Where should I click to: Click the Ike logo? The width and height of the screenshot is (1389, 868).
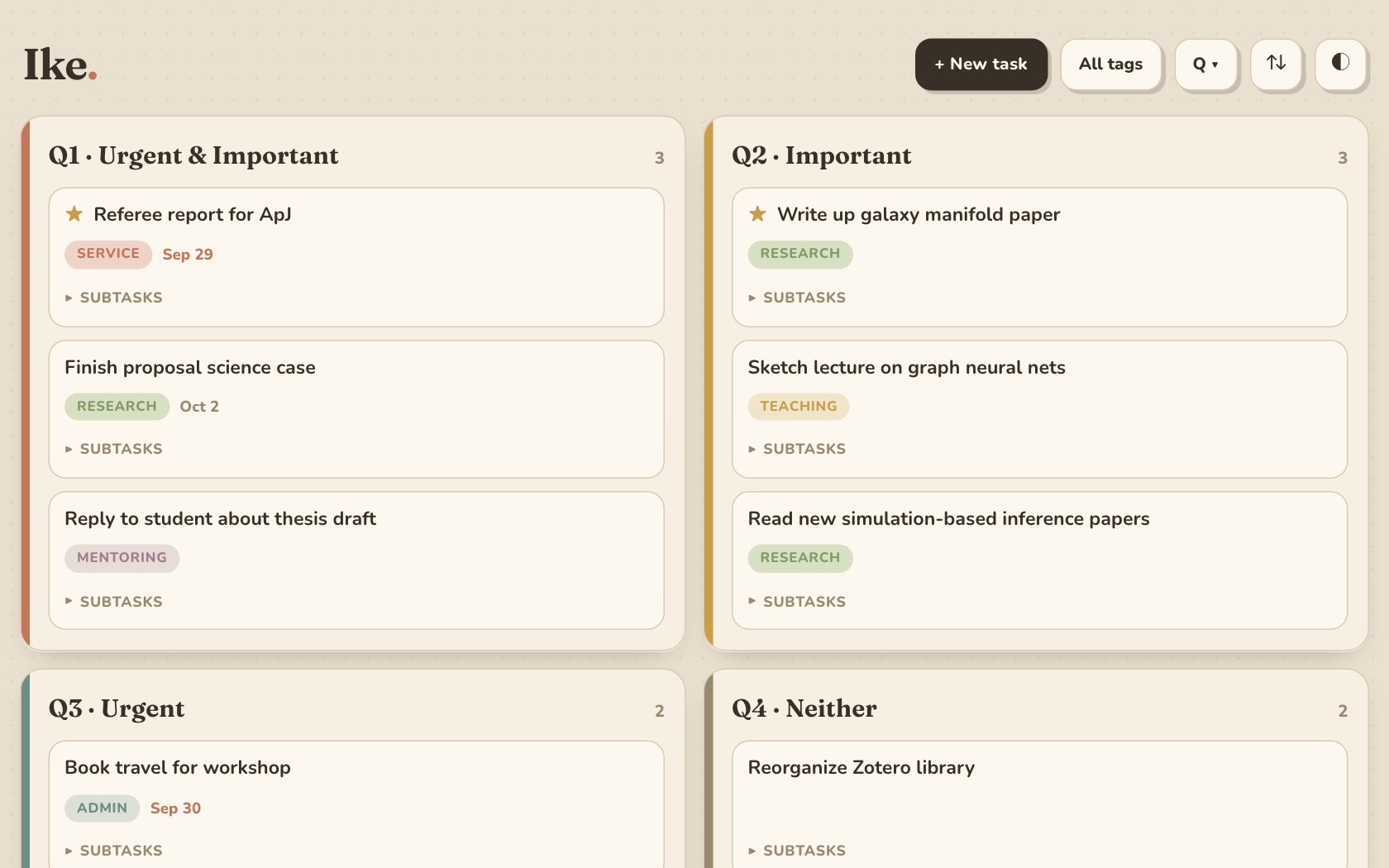pos(60,65)
